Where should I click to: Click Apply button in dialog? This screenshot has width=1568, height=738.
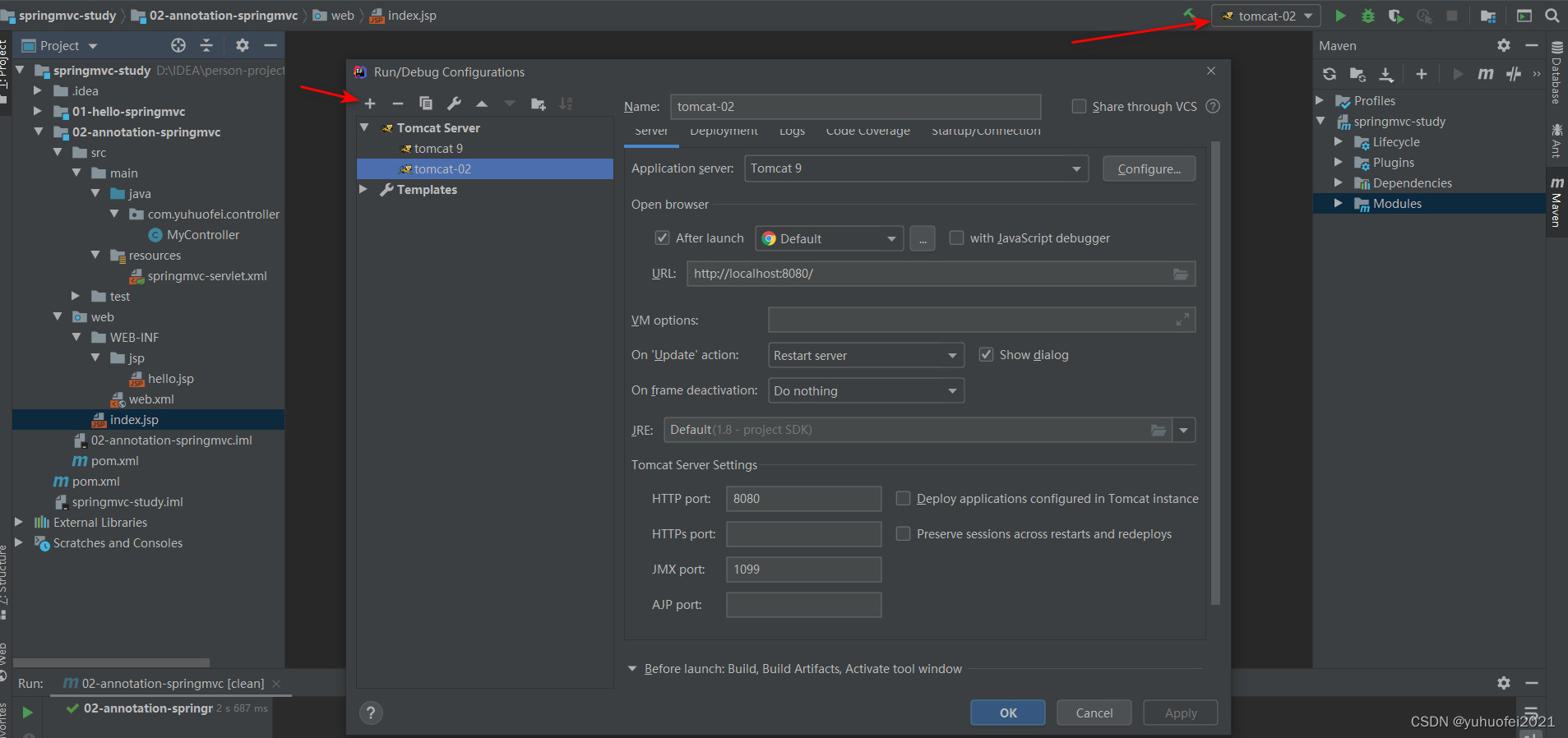tap(1181, 713)
